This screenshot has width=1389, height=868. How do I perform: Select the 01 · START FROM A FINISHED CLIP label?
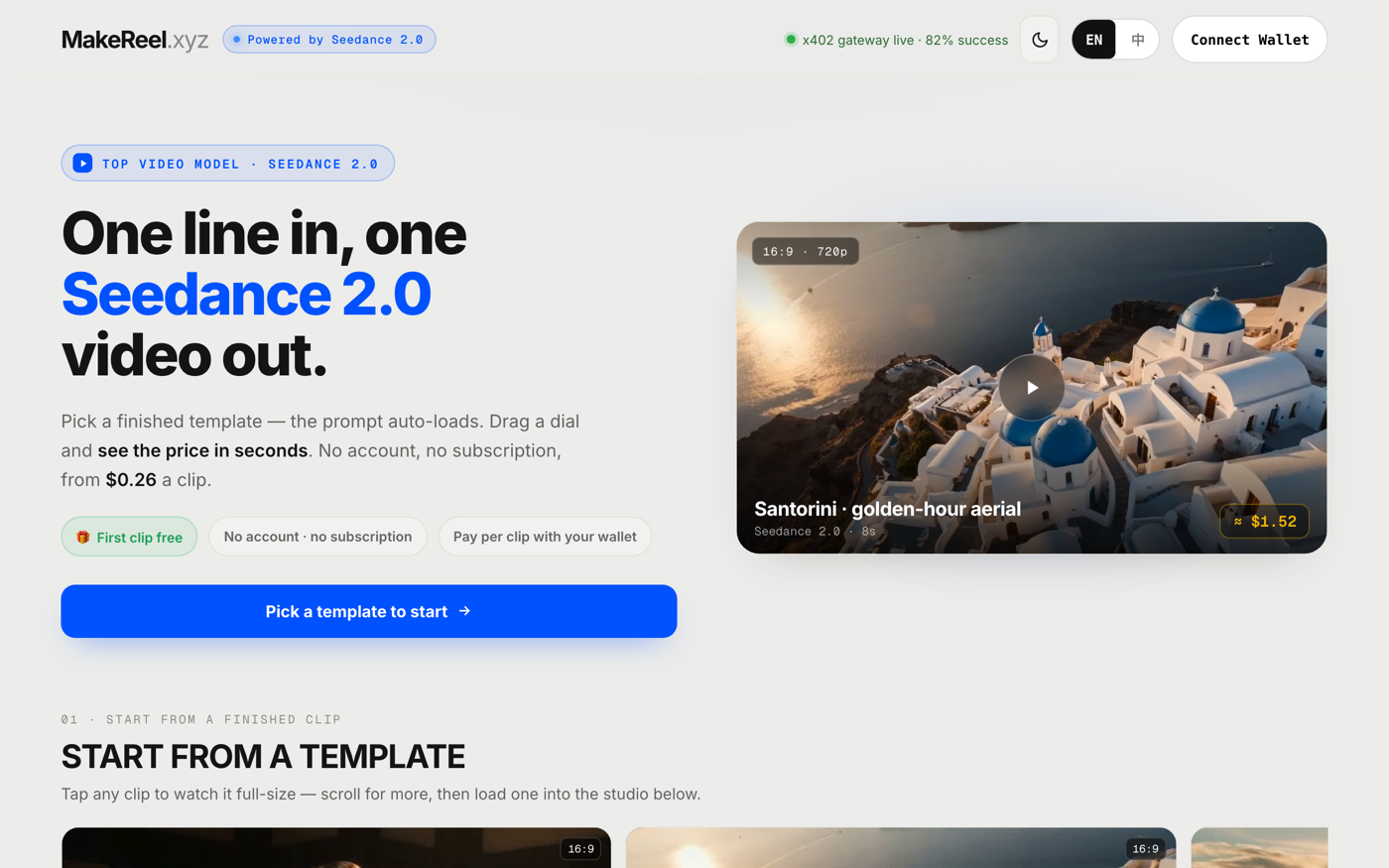pyautogui.click(x=201, y=719)
